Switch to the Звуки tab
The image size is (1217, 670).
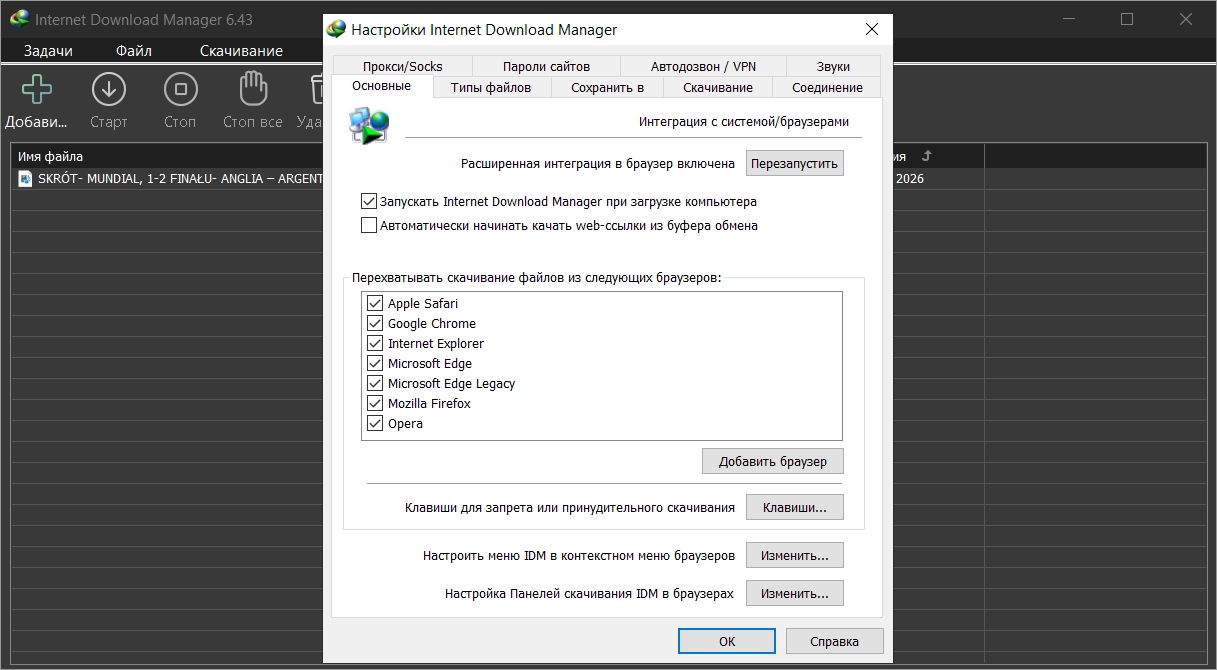click(x=833, y=66)
